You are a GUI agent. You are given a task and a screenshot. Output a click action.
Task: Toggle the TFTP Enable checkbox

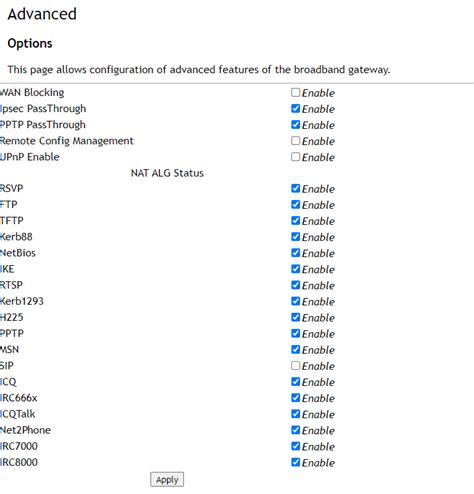295,220
